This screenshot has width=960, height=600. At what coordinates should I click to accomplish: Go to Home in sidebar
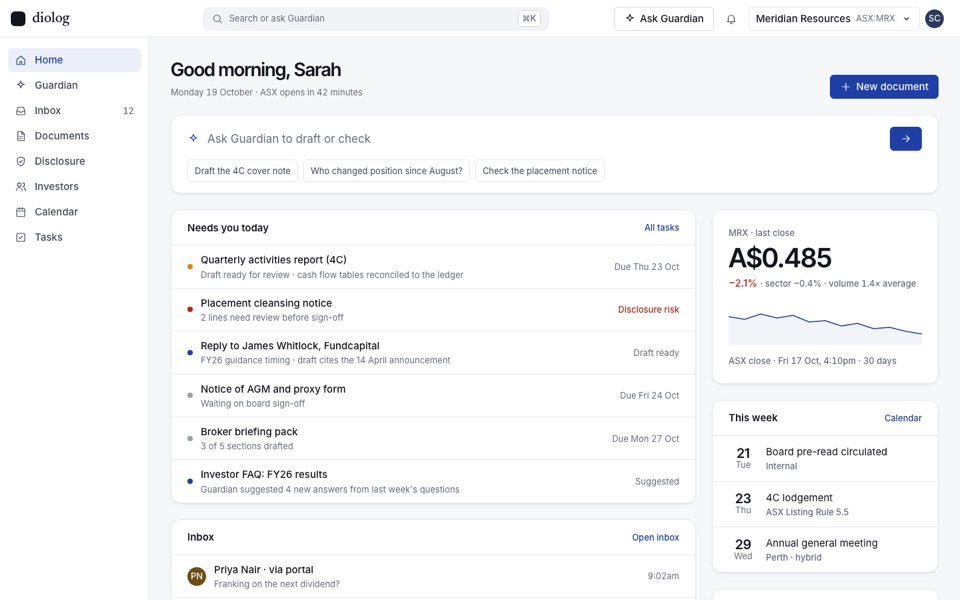pos(74,60)
